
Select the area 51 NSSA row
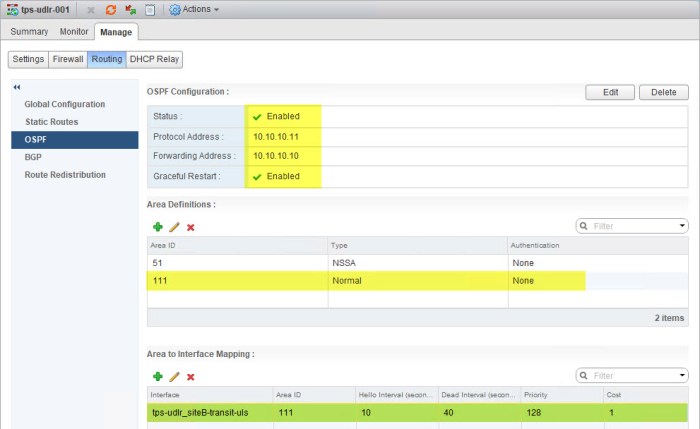click(x=417, y=263)
